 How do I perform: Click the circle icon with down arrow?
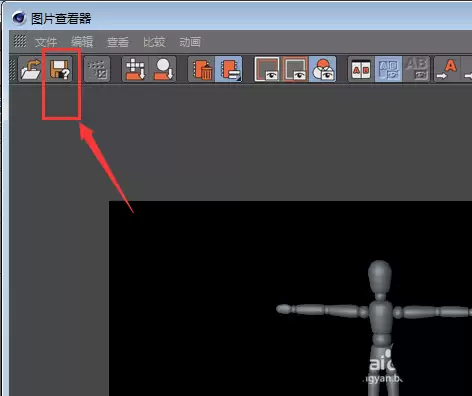click(163, 69)
